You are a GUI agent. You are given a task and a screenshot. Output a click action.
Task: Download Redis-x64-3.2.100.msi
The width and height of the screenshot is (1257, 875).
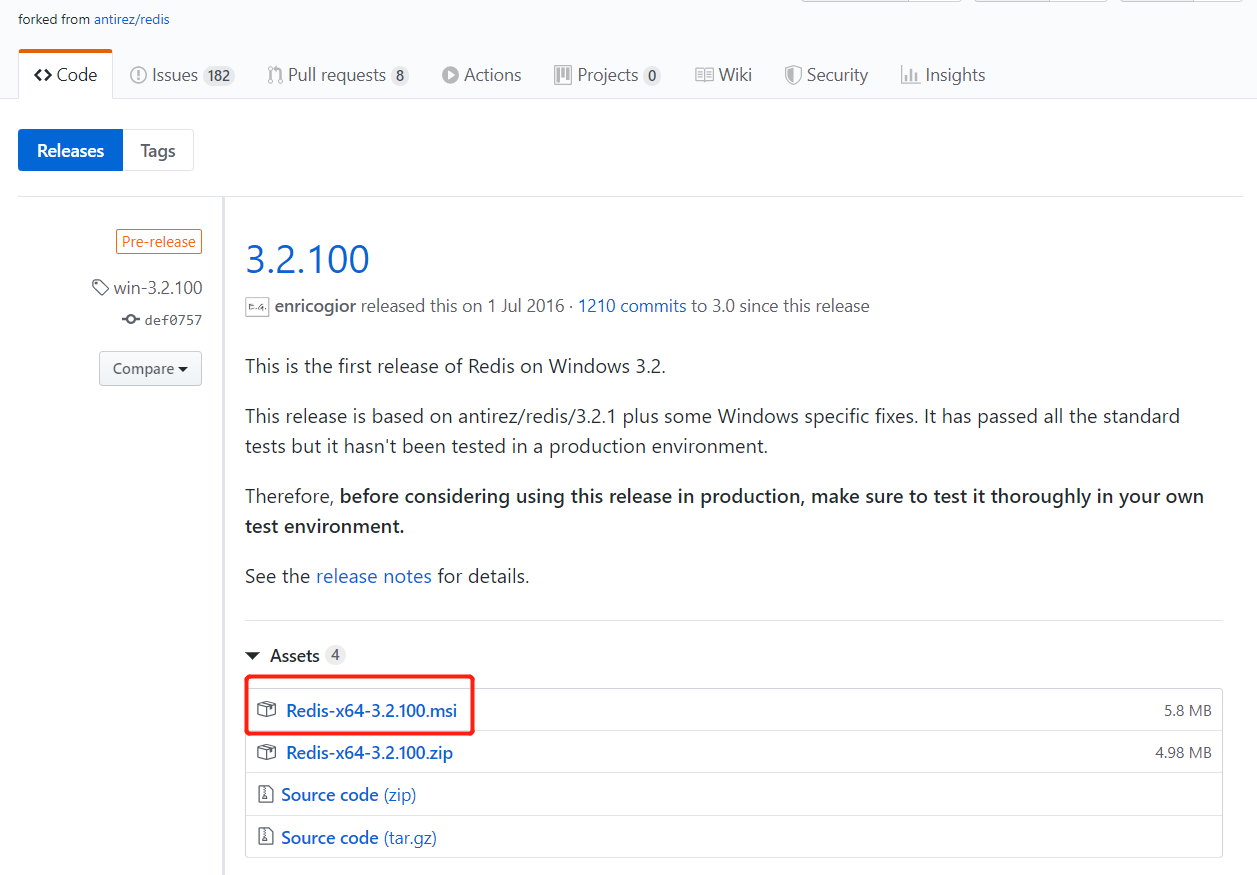coord(371,711)
